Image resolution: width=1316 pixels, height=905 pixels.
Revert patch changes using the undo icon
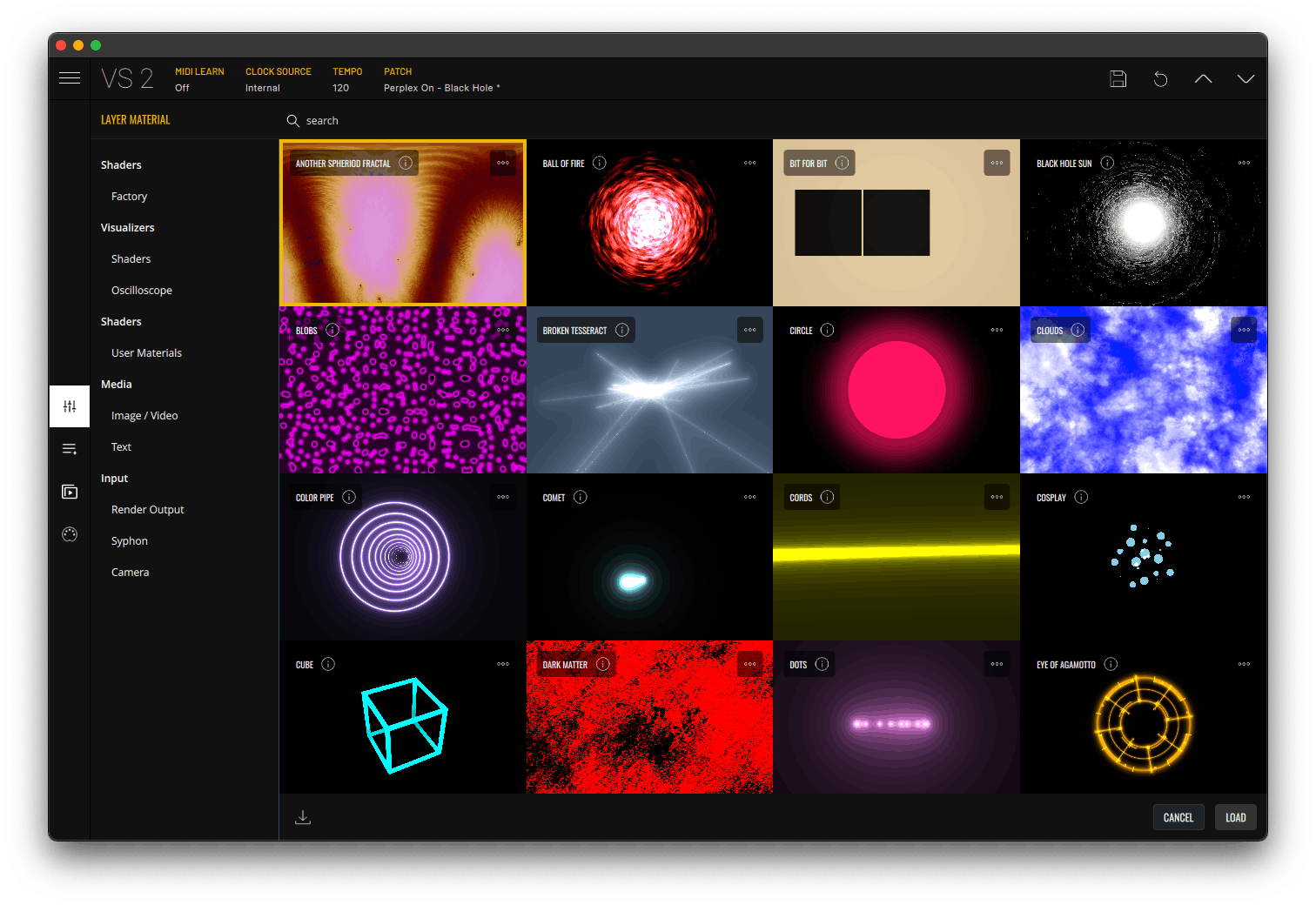pyautogui.click(x=1160, y=78)
